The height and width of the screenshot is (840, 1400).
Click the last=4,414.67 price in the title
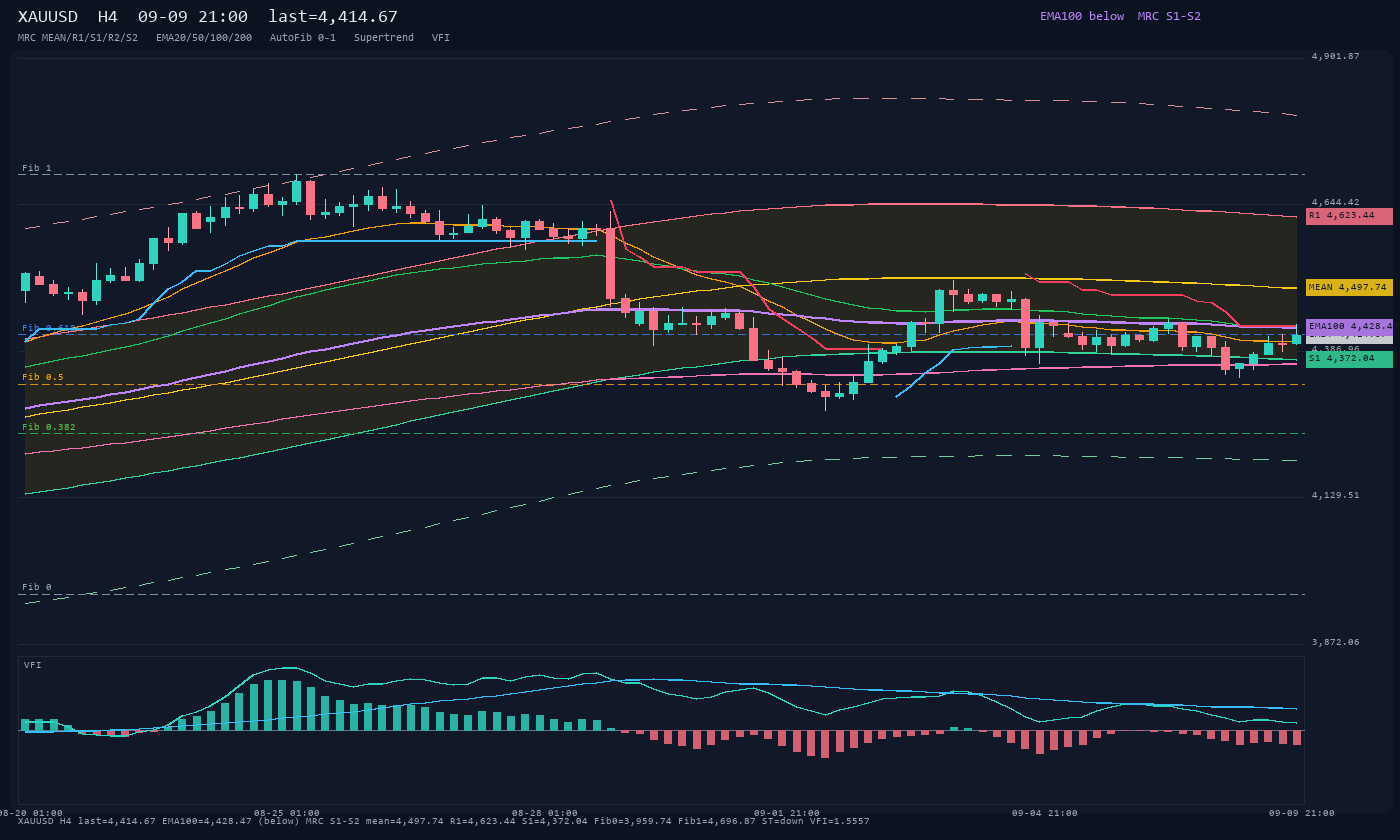point(333,17)
